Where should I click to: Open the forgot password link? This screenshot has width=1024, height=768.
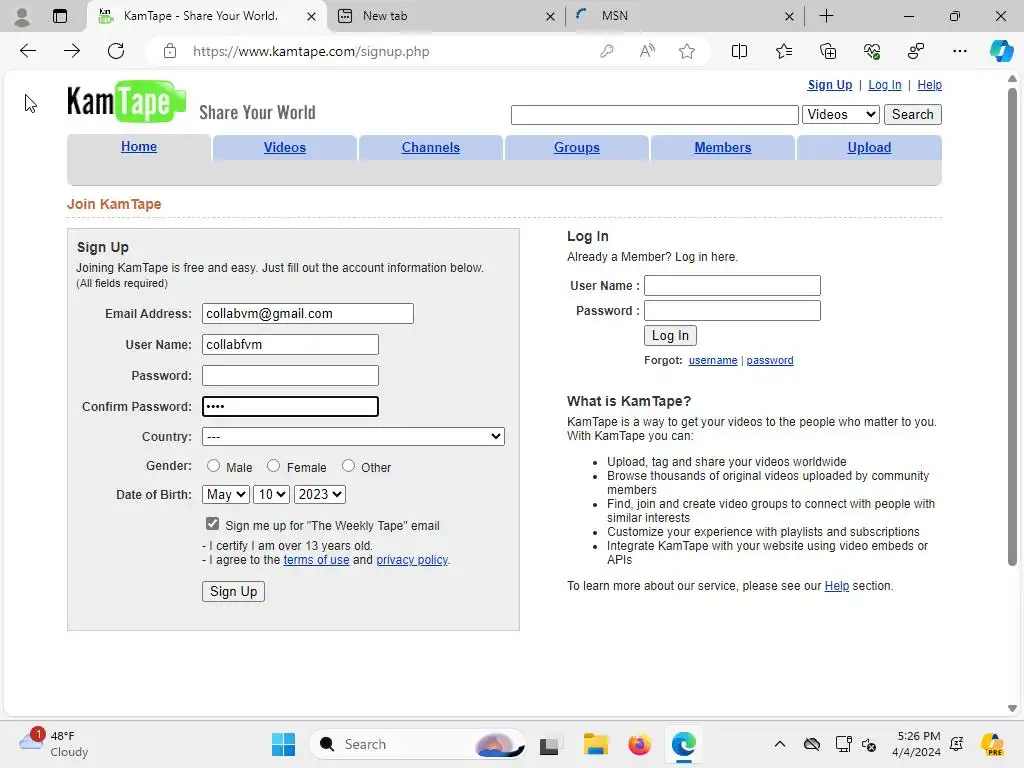(770, 360)
